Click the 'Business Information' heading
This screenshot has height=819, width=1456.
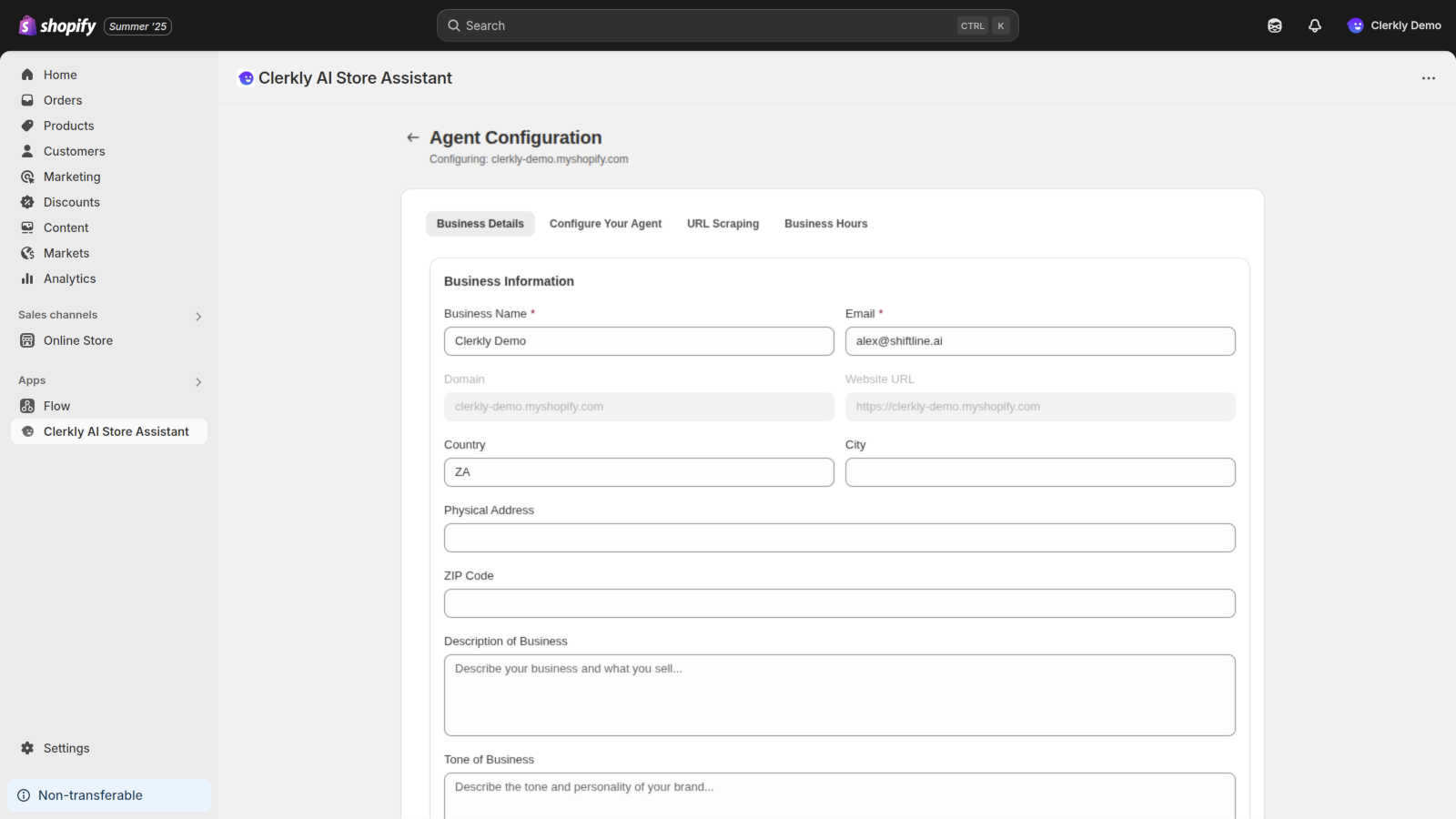(x=509, y=281)
